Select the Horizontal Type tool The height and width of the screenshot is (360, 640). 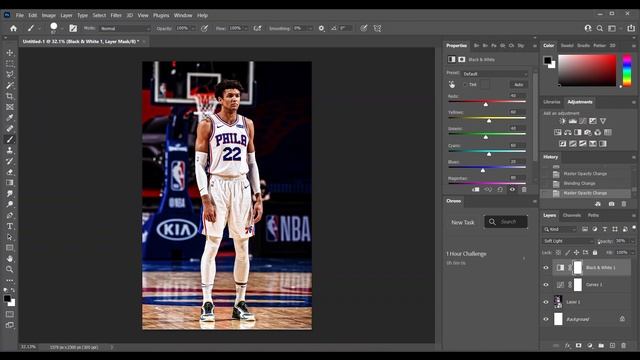coord(10,226)
